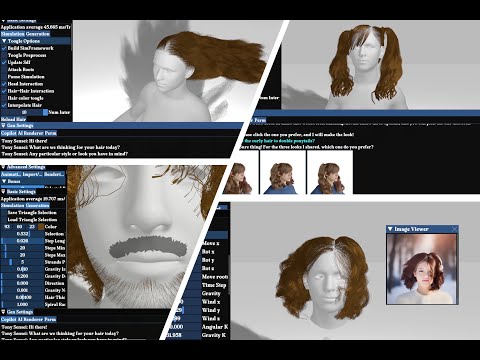This screenshot has height=360, width=480.
Task: Click 'Application average 45.665' readout text
Action: [x=36, y=27]
